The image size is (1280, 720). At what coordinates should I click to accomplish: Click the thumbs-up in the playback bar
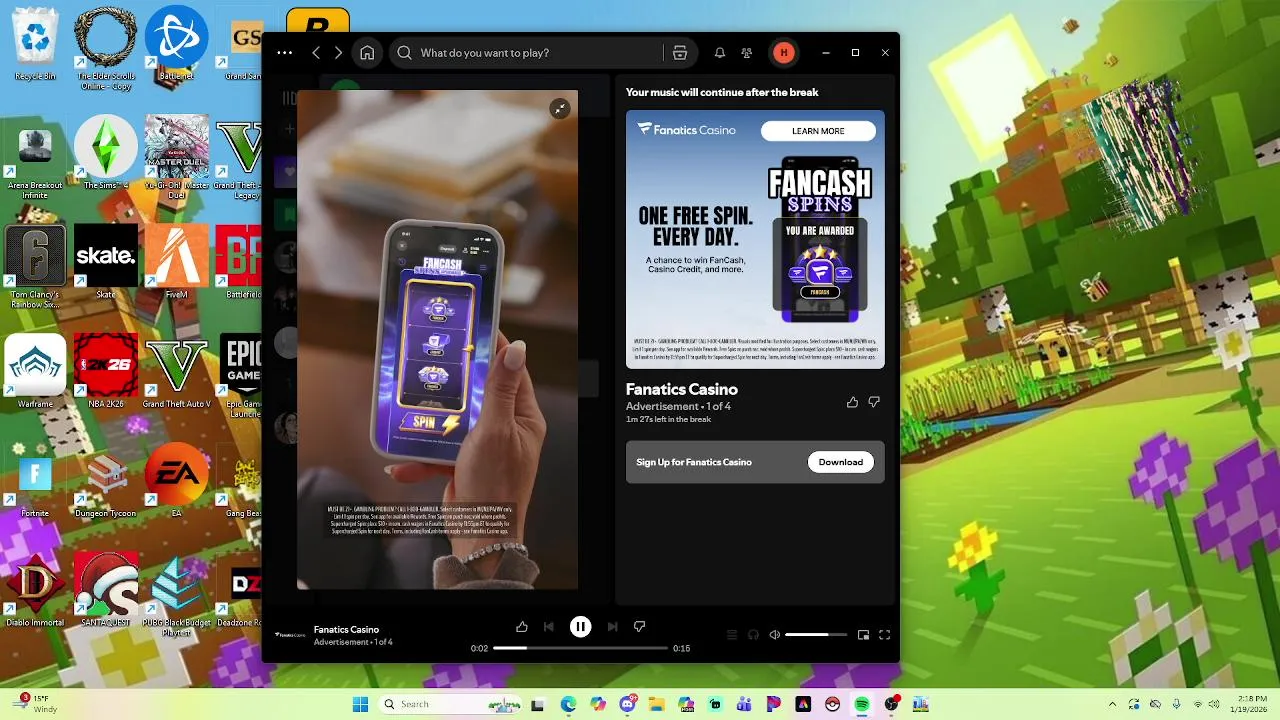521,627
